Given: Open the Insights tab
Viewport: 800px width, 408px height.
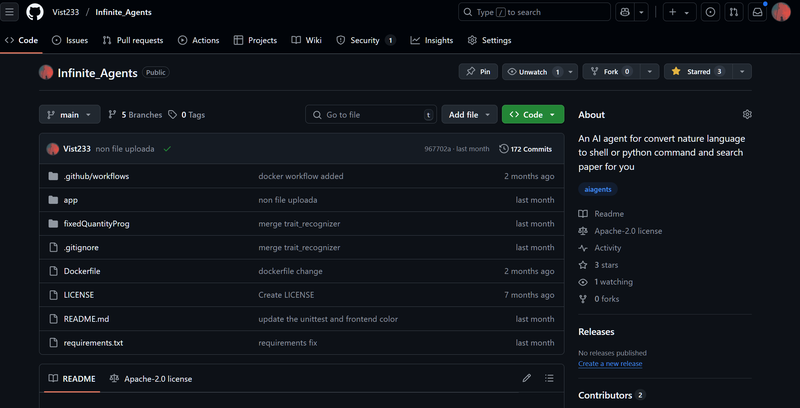Looking at the screenshot, I should coord(432,40).
